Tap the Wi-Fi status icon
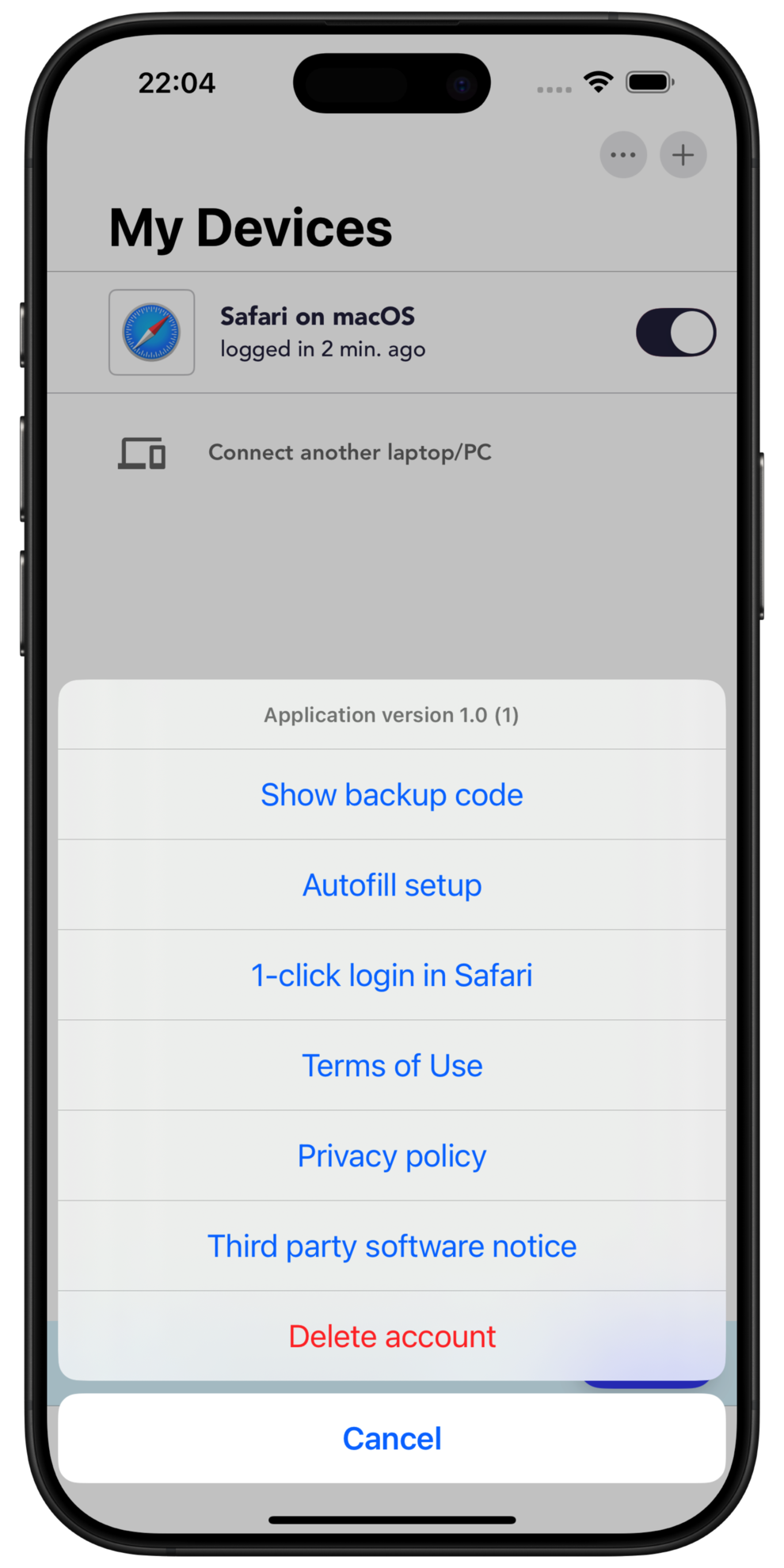Viewport: 784px width, 1568px height. [599, 81]
